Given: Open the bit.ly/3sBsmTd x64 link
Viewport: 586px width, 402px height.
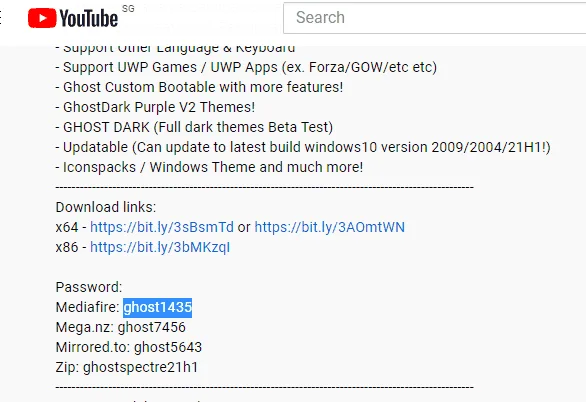Looking at the screenshot, I should click(162, 227).
